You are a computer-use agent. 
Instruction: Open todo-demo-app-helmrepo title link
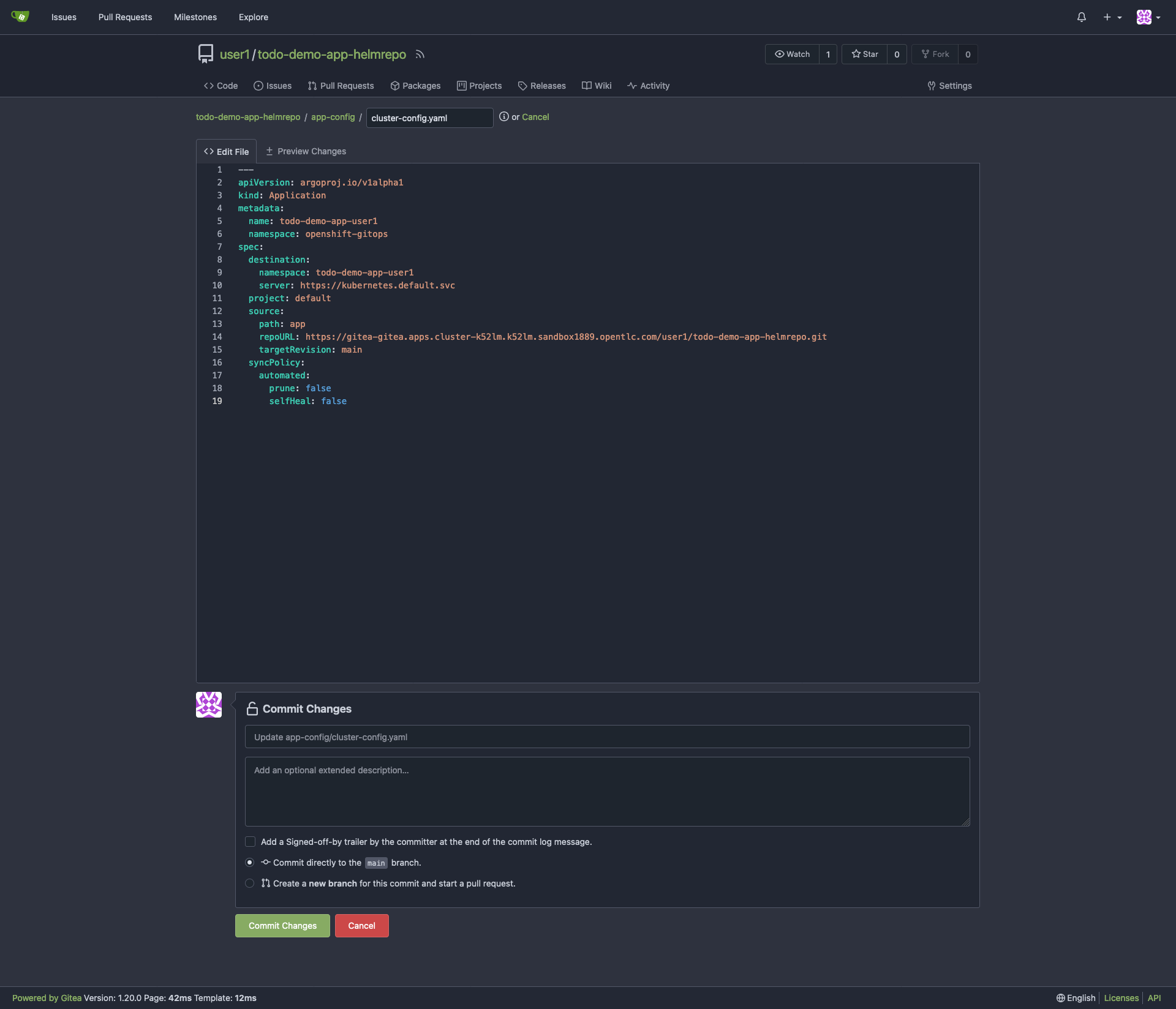pos(331,54)
